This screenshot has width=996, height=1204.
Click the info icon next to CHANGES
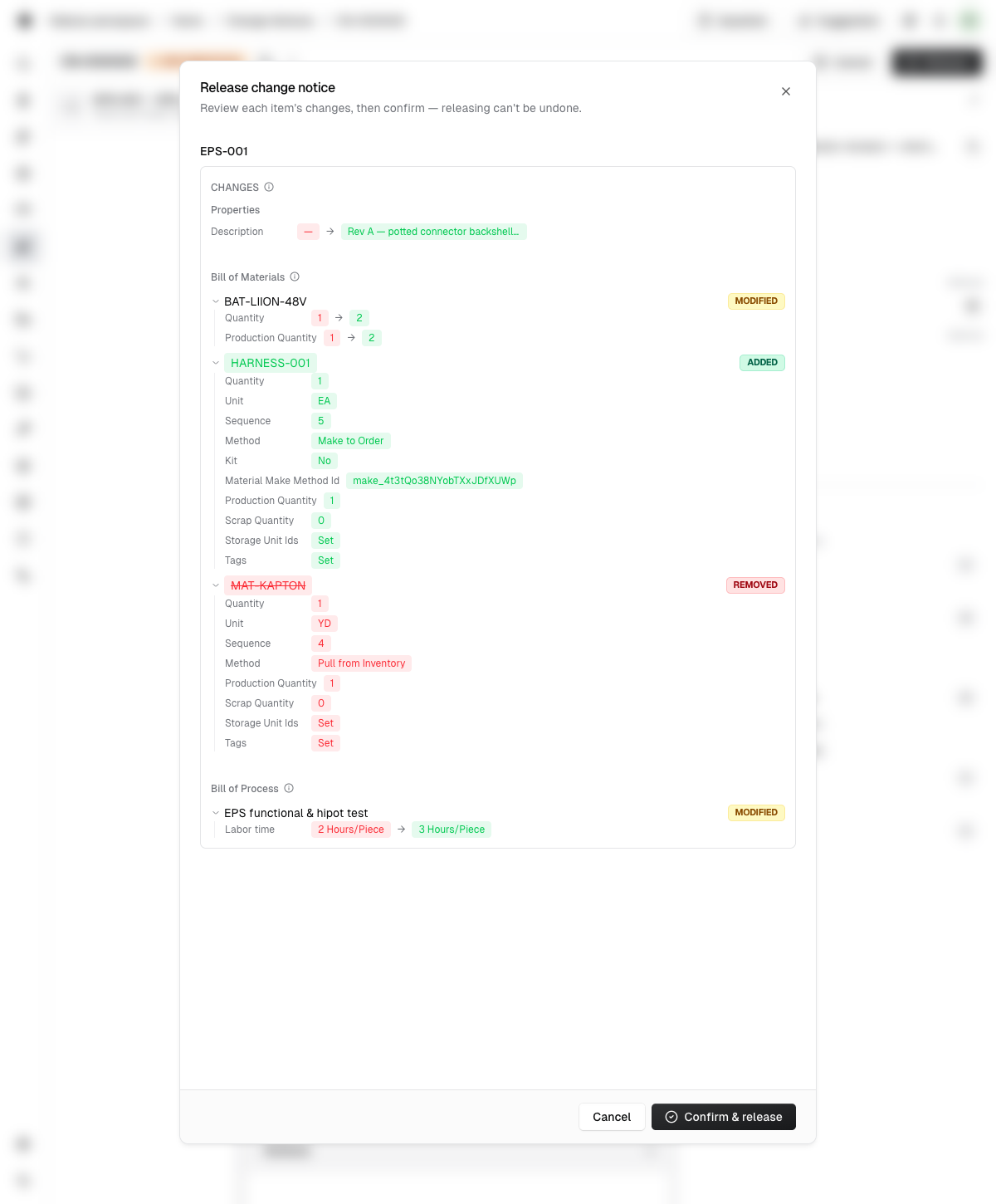[x=269, y=188]
